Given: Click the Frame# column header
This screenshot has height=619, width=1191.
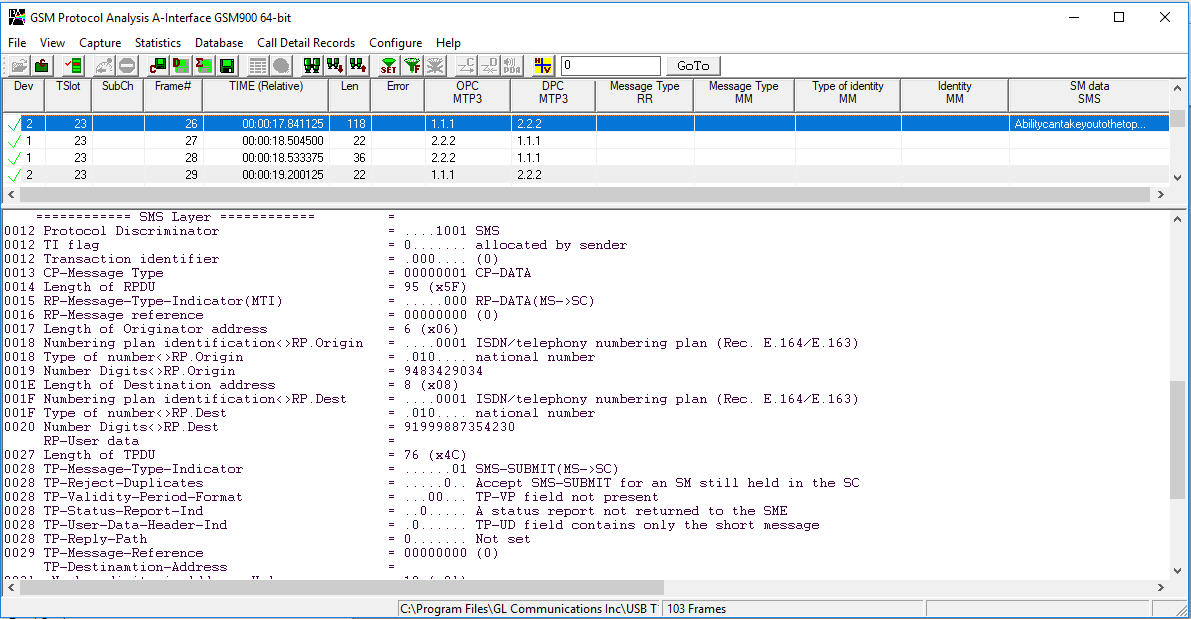Looking at the screenshot, I should pyautogui.click(x=173, y=95).
